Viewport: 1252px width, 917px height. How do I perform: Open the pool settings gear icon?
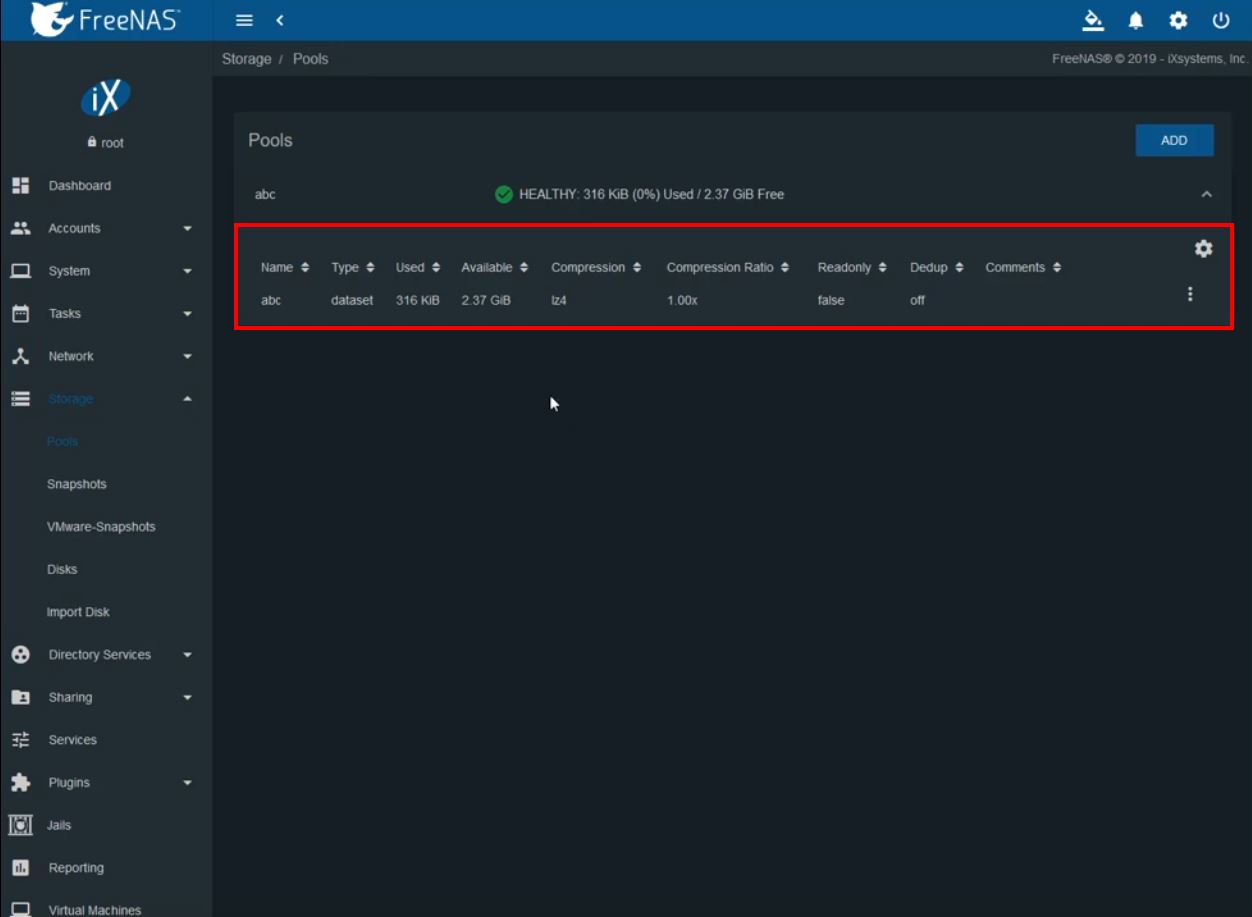(1203, 249)
